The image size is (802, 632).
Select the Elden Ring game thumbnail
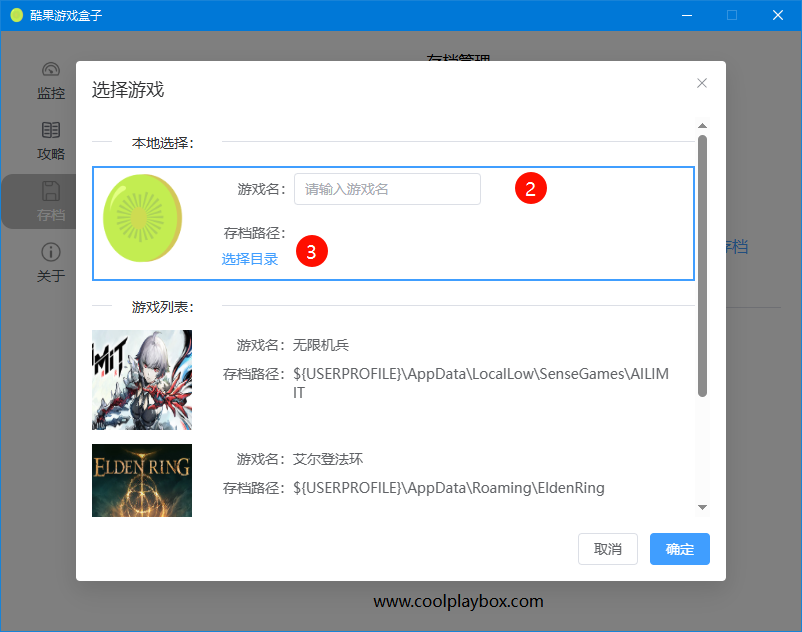click(x=142, y=480)
